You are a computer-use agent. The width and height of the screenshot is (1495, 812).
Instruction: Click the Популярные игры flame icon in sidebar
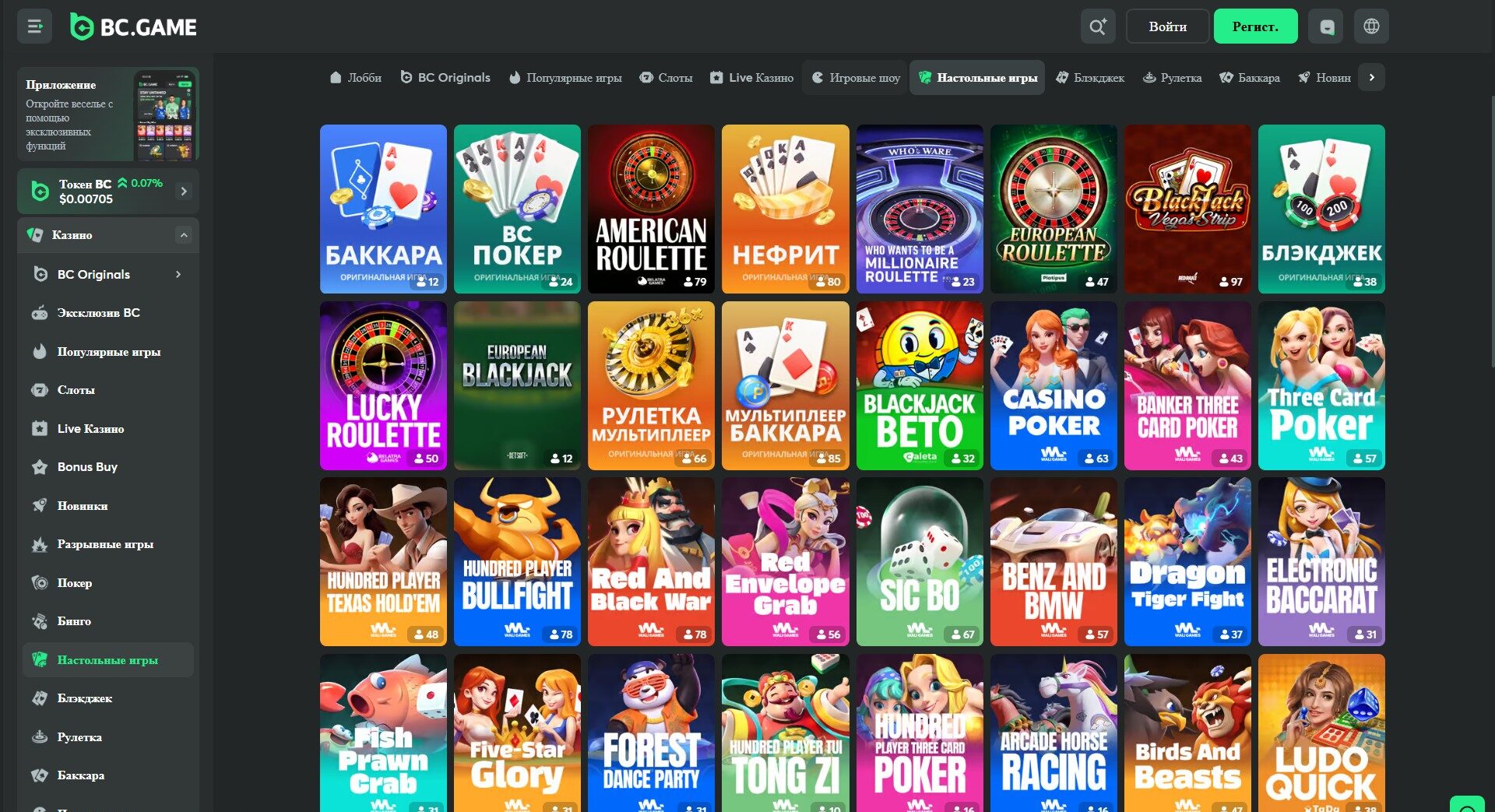click(40, 351)
